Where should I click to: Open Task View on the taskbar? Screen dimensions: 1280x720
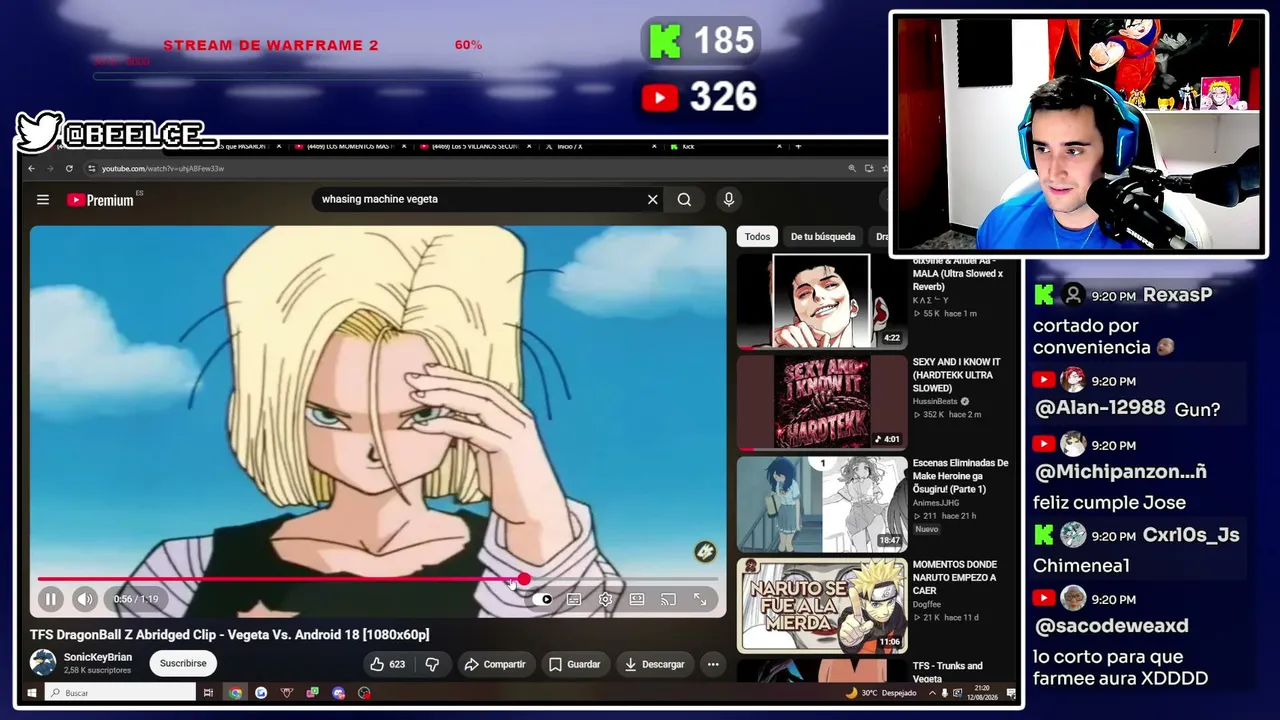click(208, 692)
